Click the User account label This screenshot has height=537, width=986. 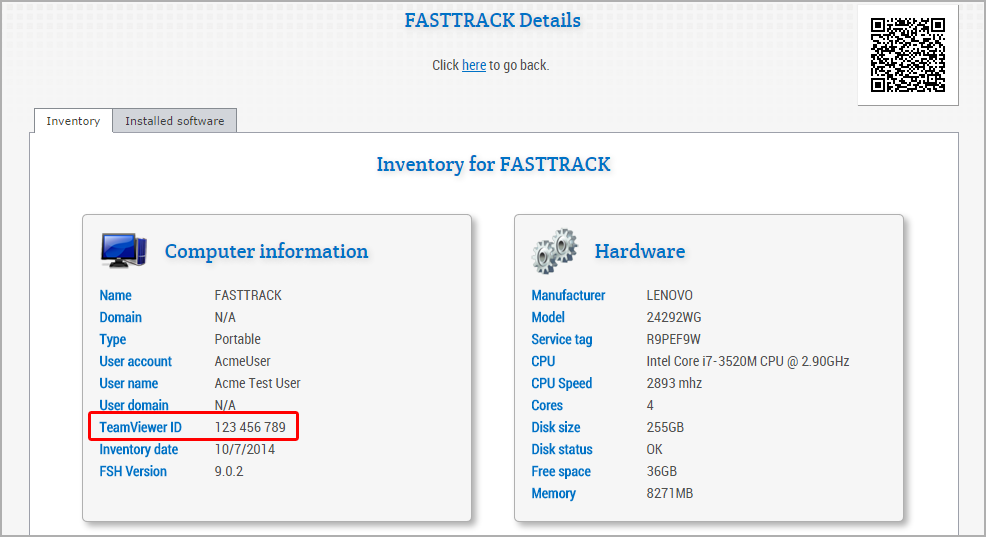click(135, 362)
